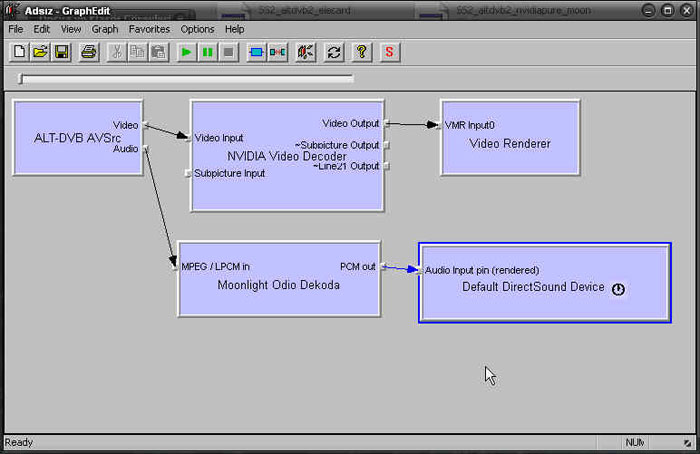
Task: Open the Help menu
Action: [x=234, y=29]
